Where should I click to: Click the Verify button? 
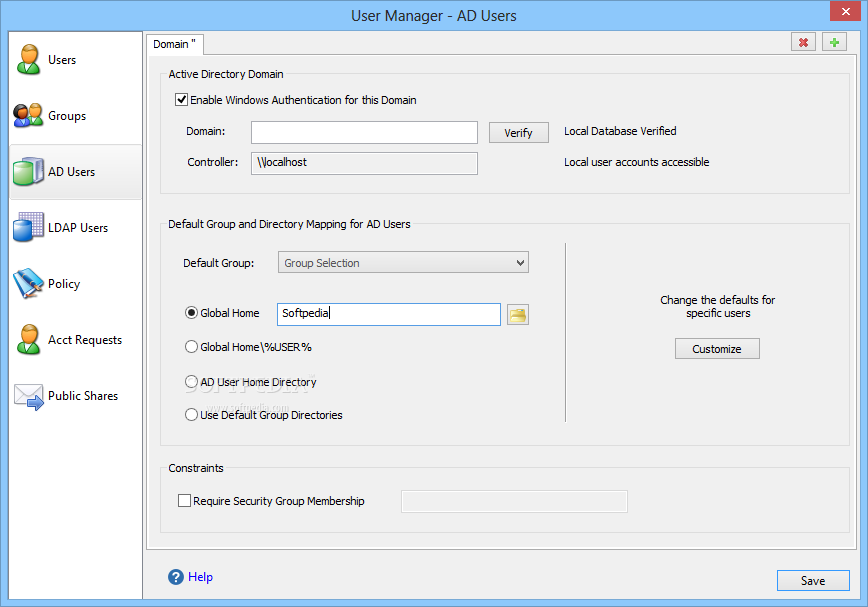click(x=518, y=133)
